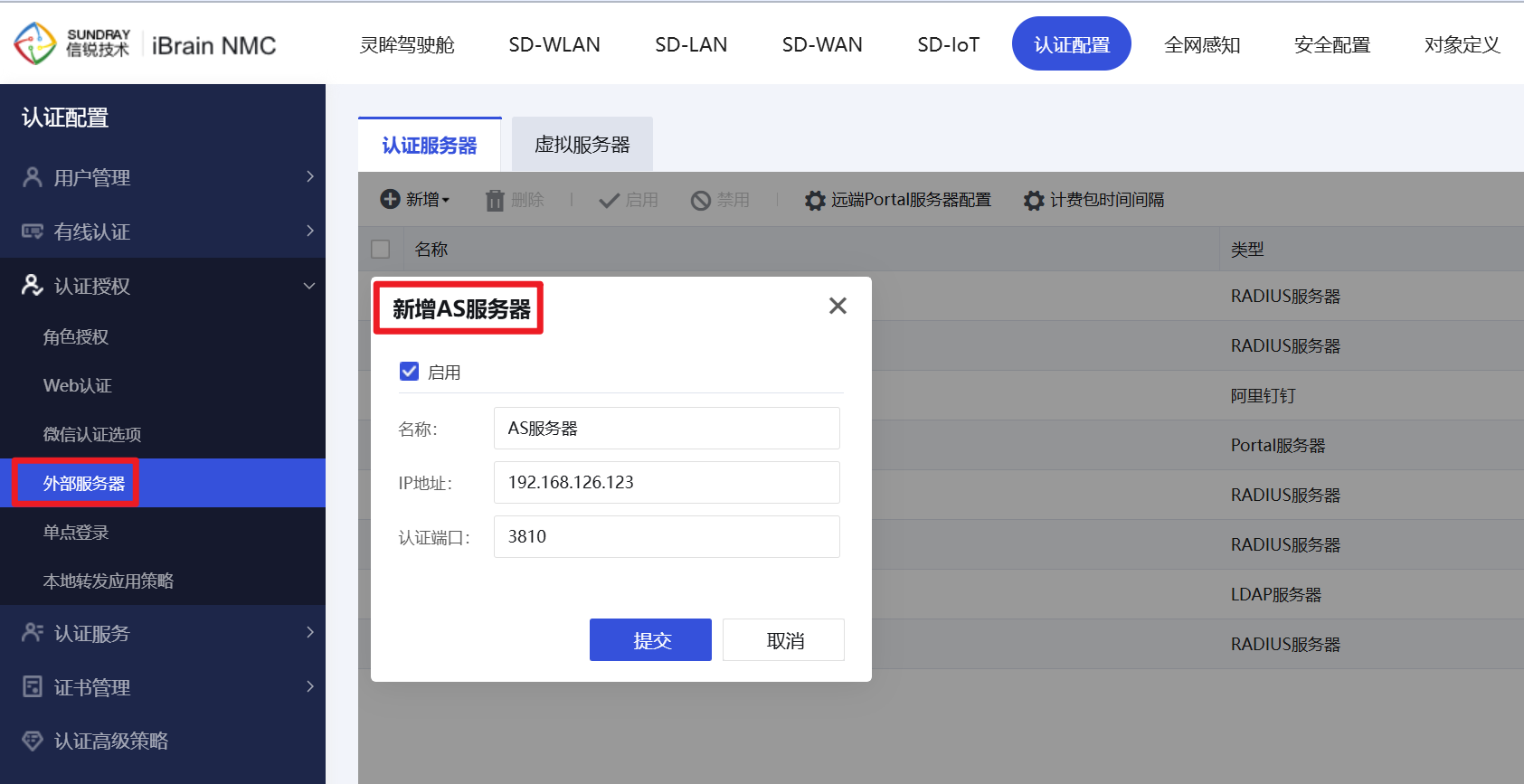Screen dimensions: 1524x784
Task: Click the LDAP服务器 type cell
Action: tap(1275, 594)
